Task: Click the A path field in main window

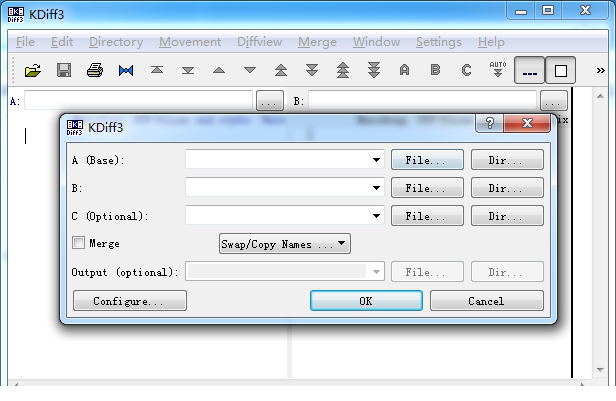Action: tap(138, 100)
